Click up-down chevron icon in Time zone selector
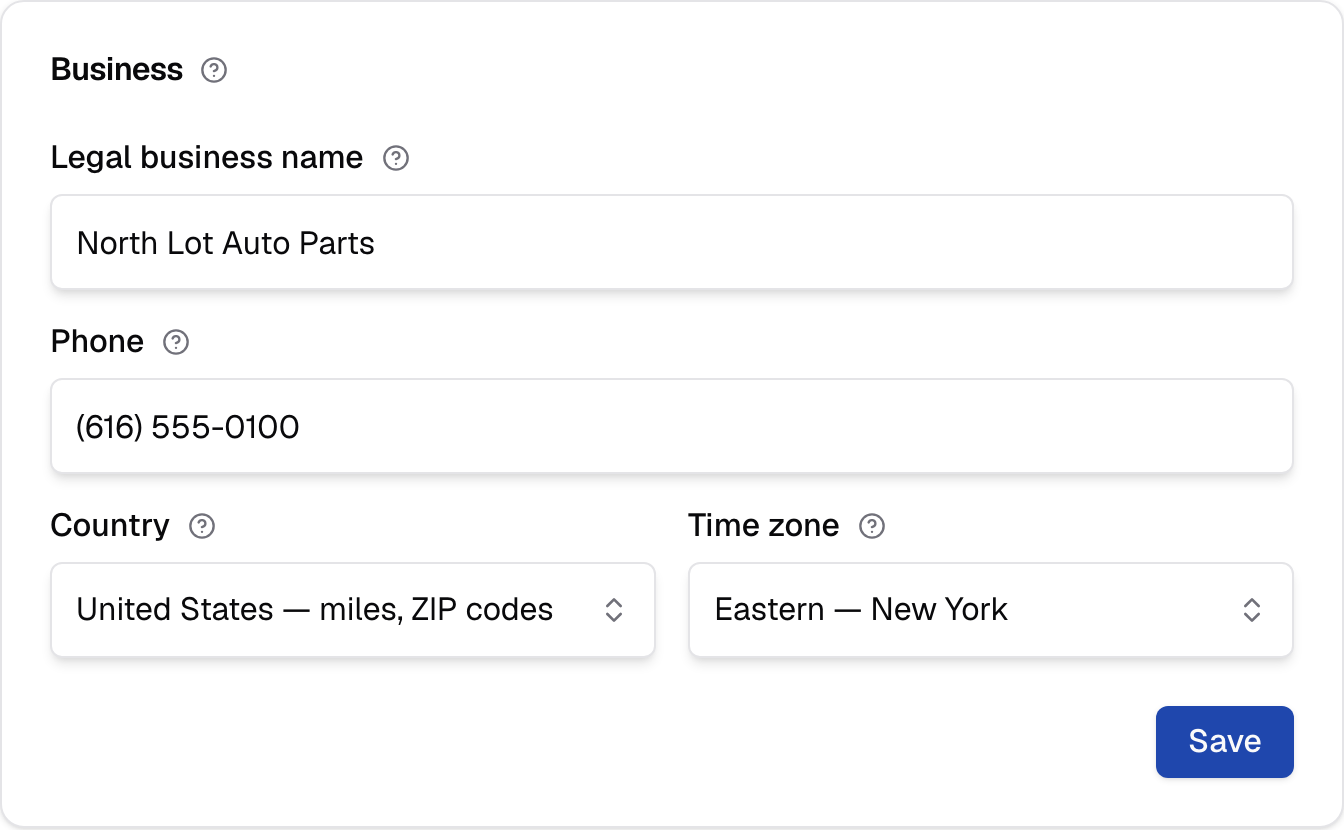Screen dimensions: 1344x830 pyautogui.click(x=1251, y=610)
